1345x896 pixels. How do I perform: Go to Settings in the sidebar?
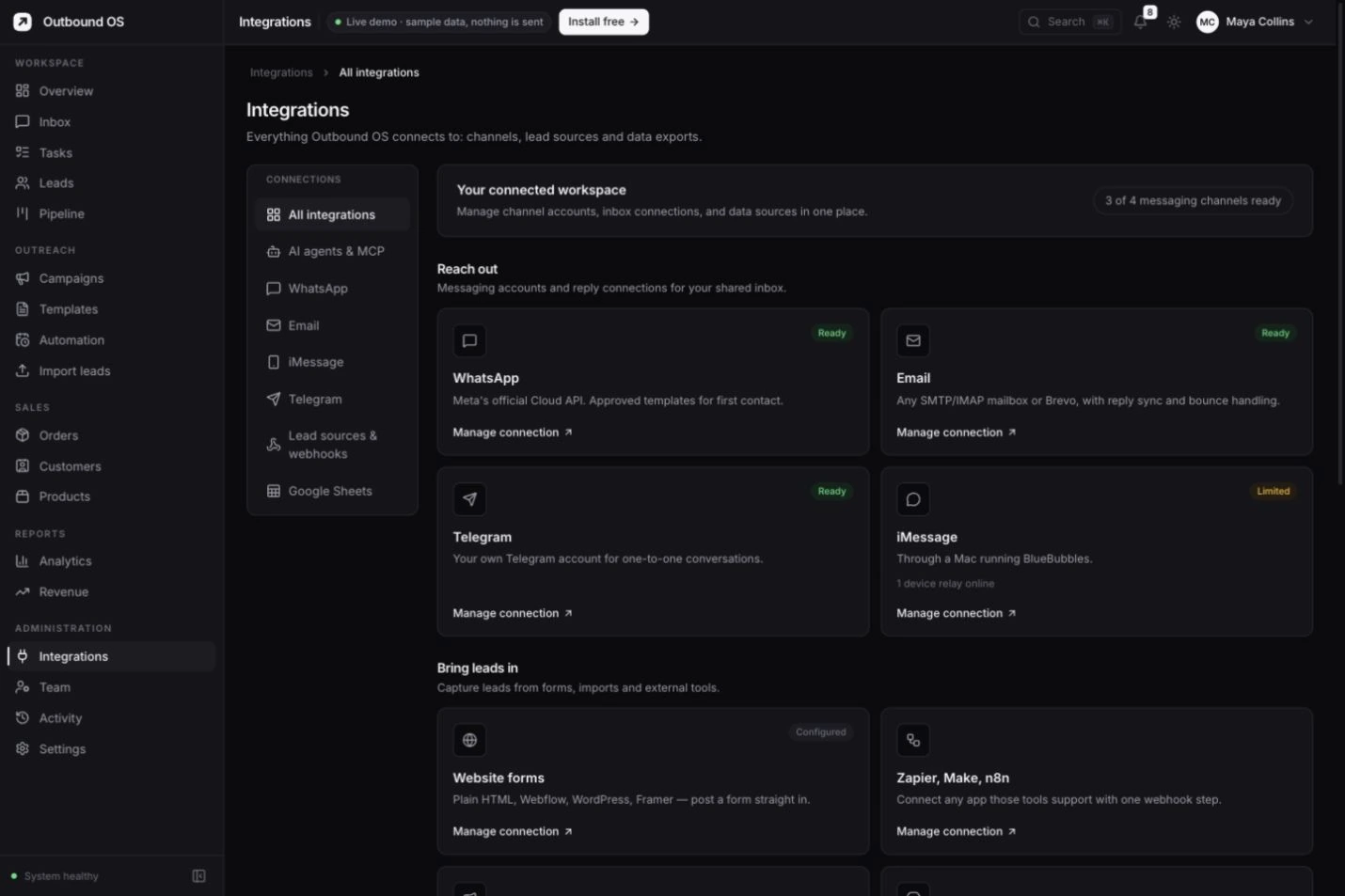[x=111, y=748]
